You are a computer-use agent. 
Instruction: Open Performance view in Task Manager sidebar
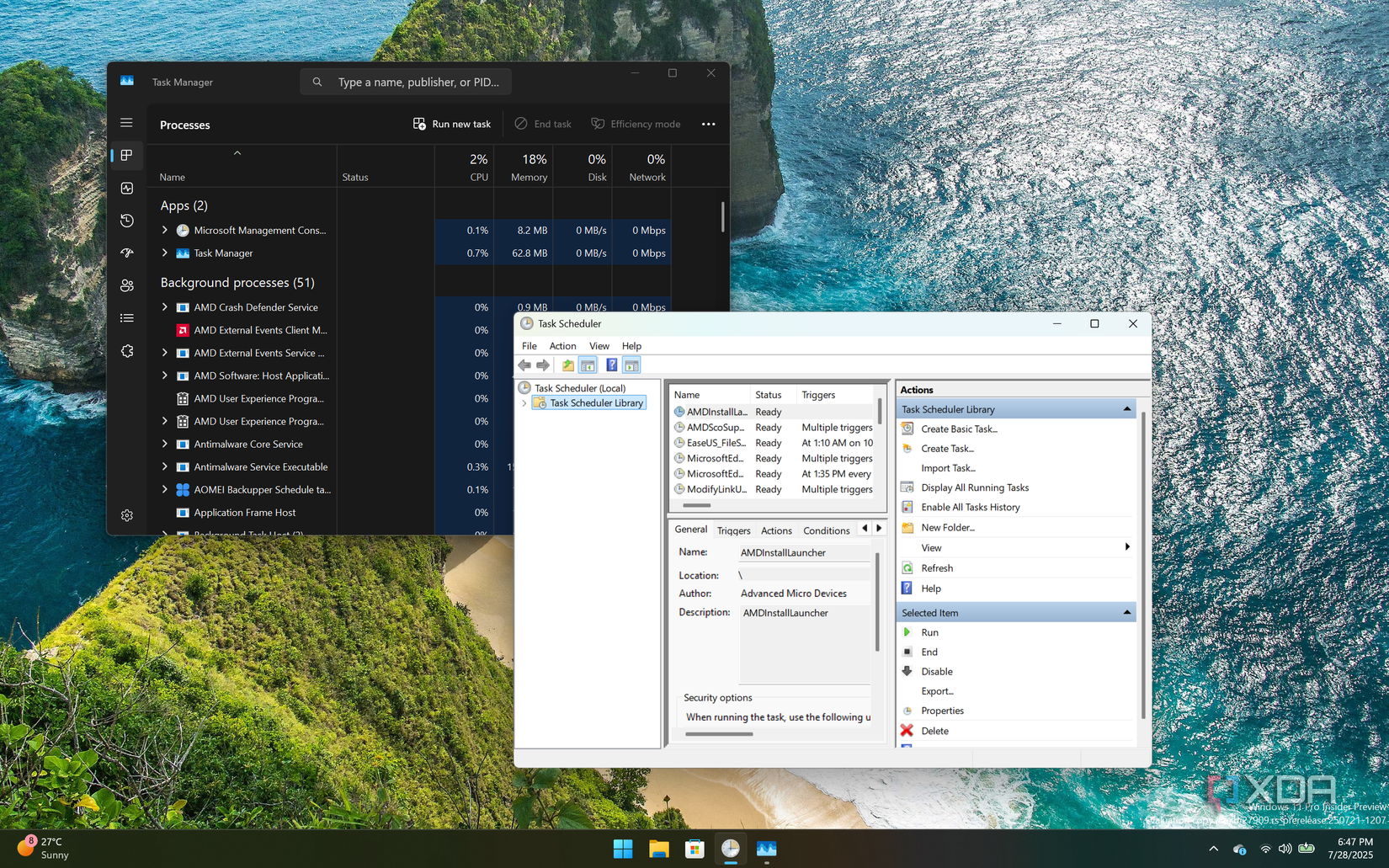126,188
